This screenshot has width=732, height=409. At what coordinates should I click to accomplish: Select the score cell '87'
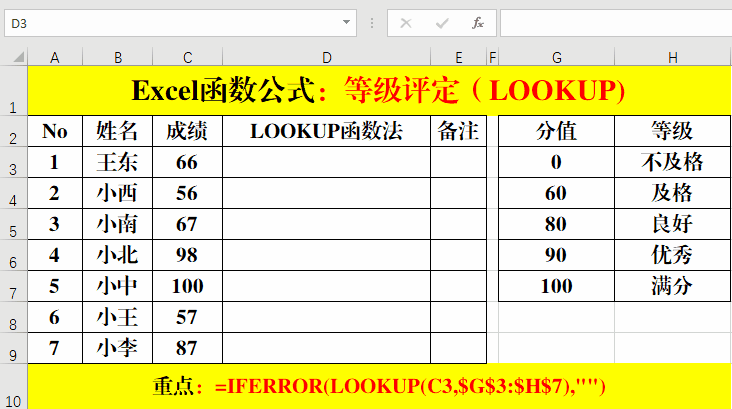click(x=188, y=348)
